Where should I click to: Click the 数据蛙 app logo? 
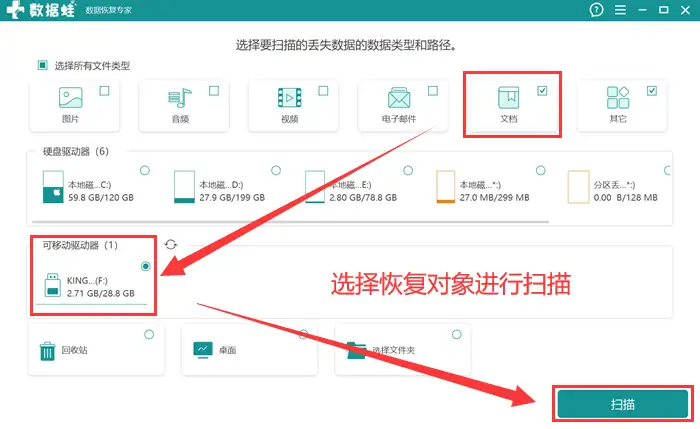[x=41, y=10]
